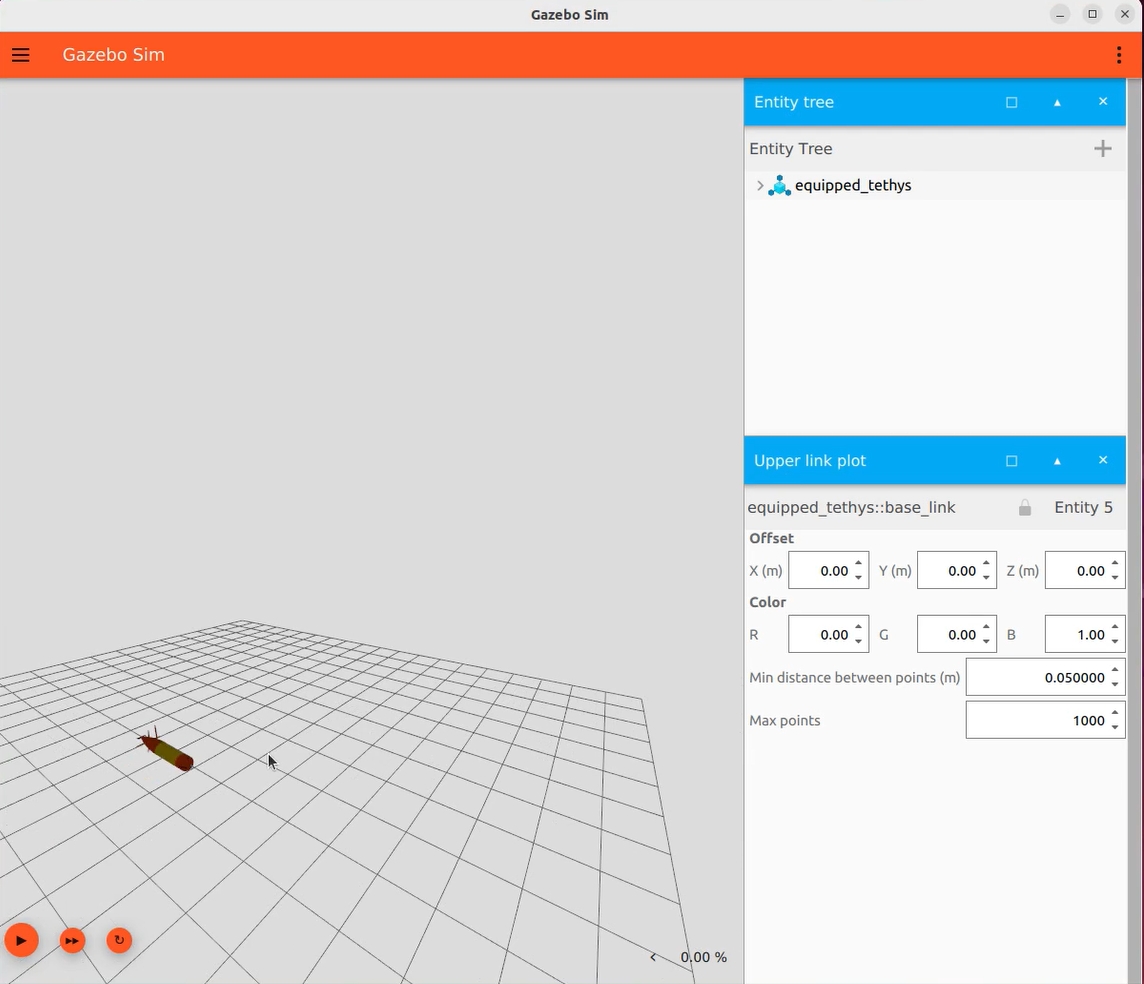
Task: Increase the Min distance between points value
Action: point(1115,670)
